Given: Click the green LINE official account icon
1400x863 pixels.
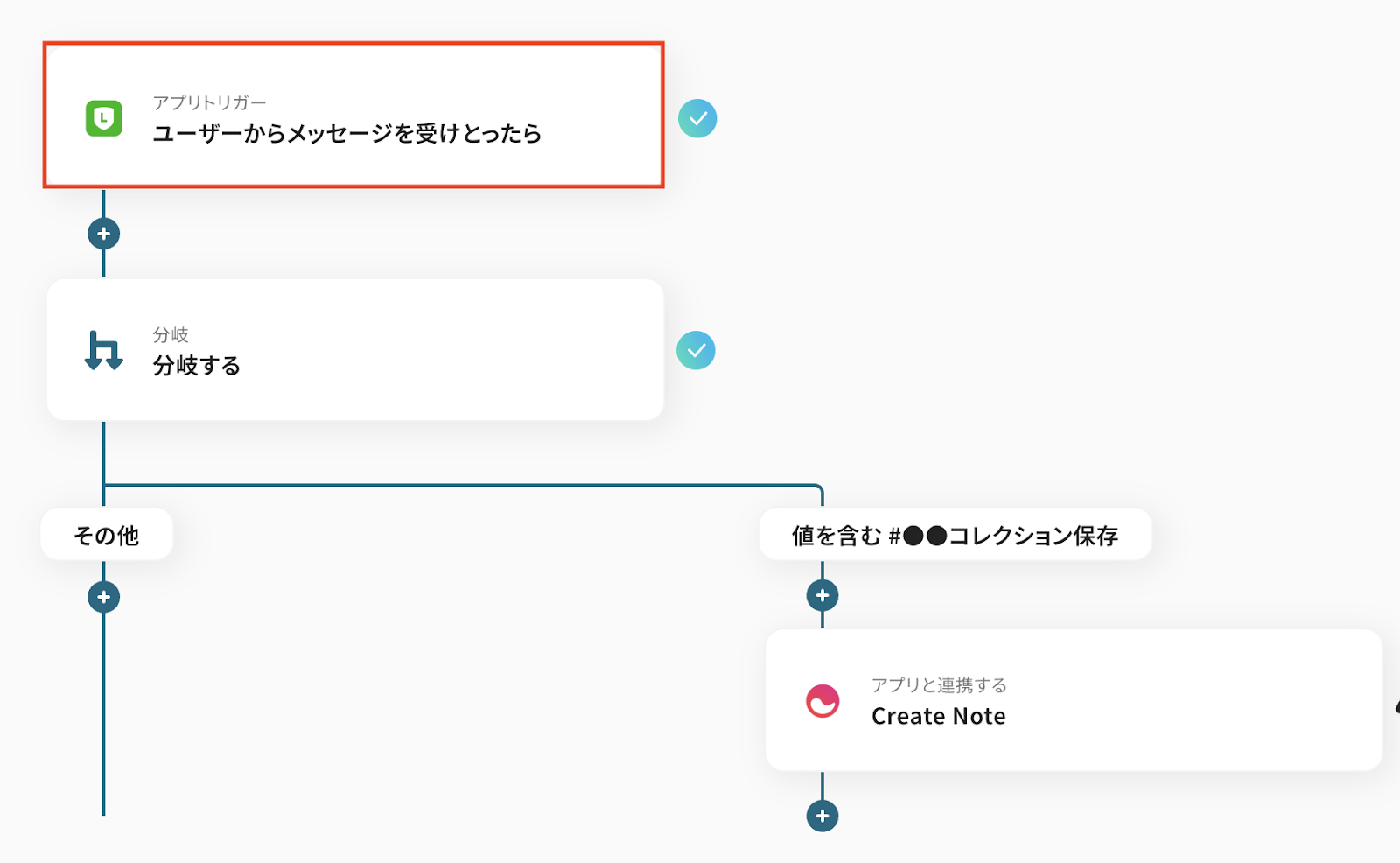Looking at the screenshot, I should point(104,118).
